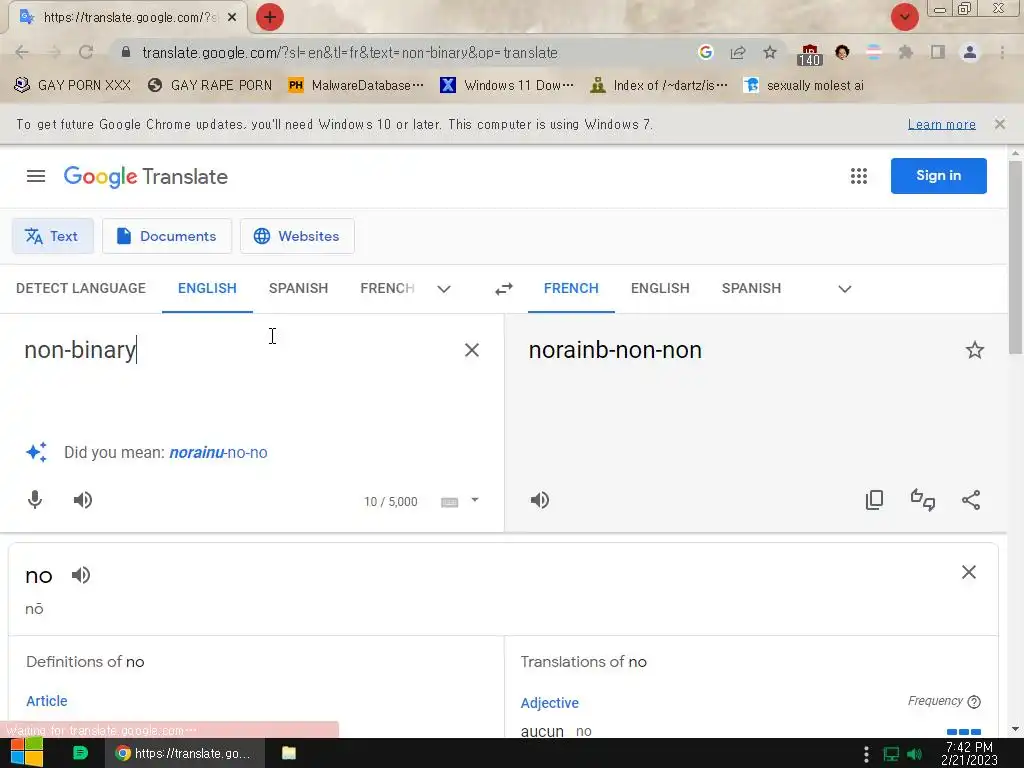Open the Google Translate main menu hamburger
Viewport: 1024px width, 768px height.
click(36, 176)
